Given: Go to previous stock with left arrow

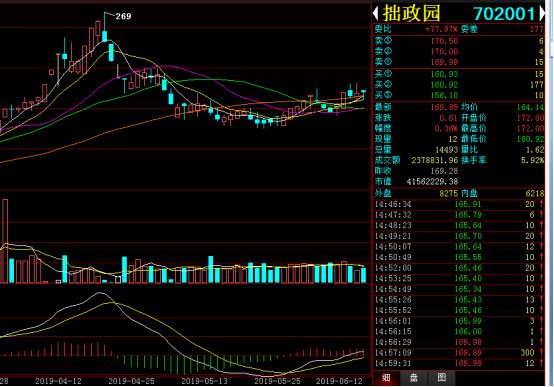Looking at the screenshot, I should [x=376, y=13].
